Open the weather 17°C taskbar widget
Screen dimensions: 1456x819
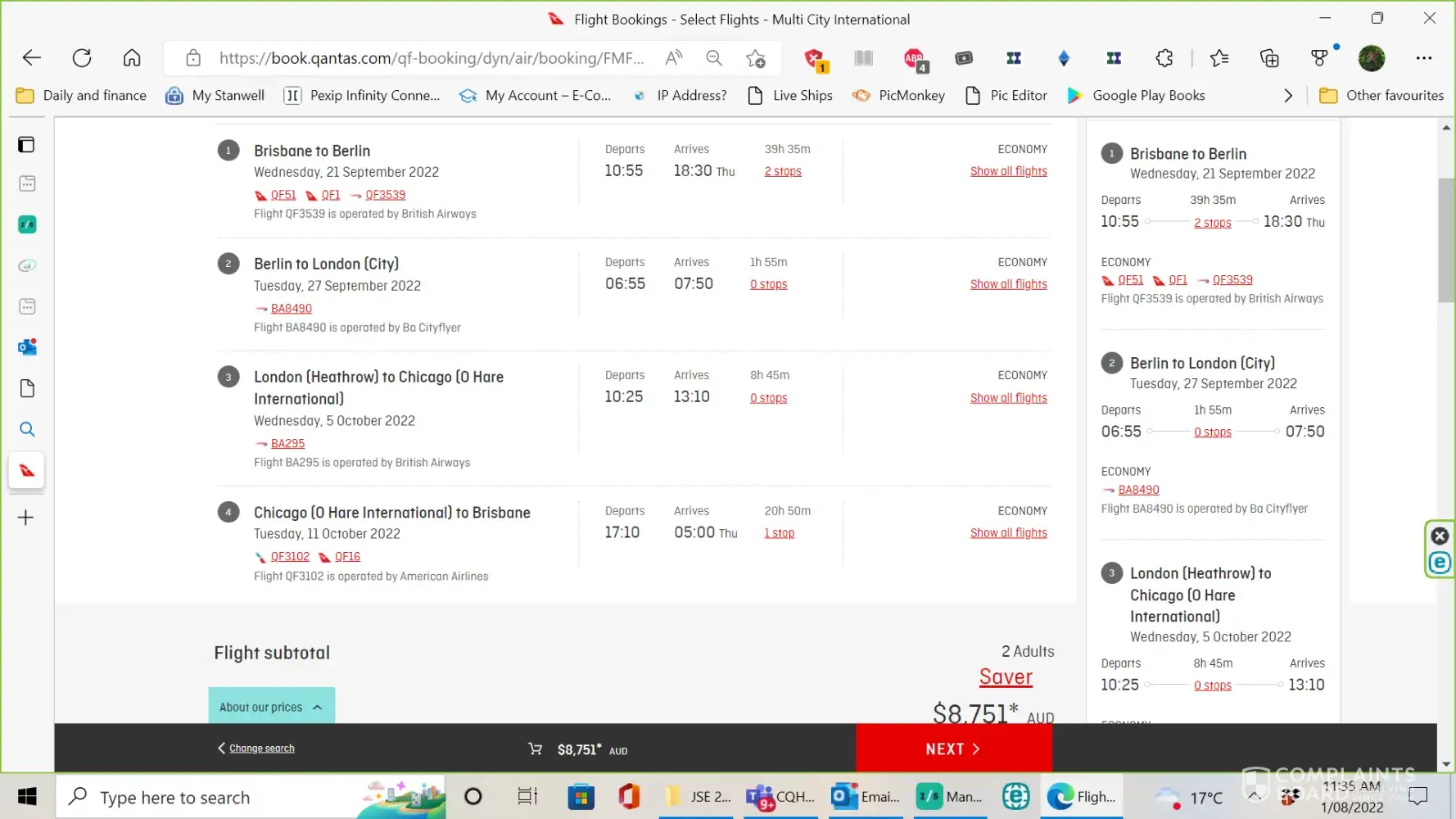point(1188,797)
